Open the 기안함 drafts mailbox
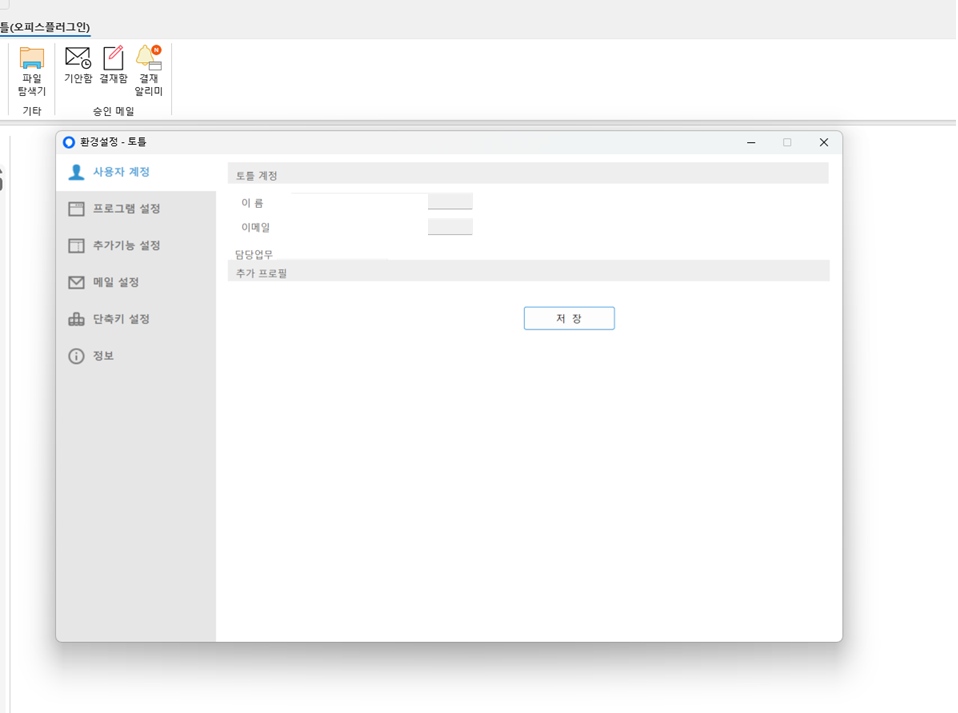Image resolution: width=958 pixels, height=713 pixels. pos(78,65)
